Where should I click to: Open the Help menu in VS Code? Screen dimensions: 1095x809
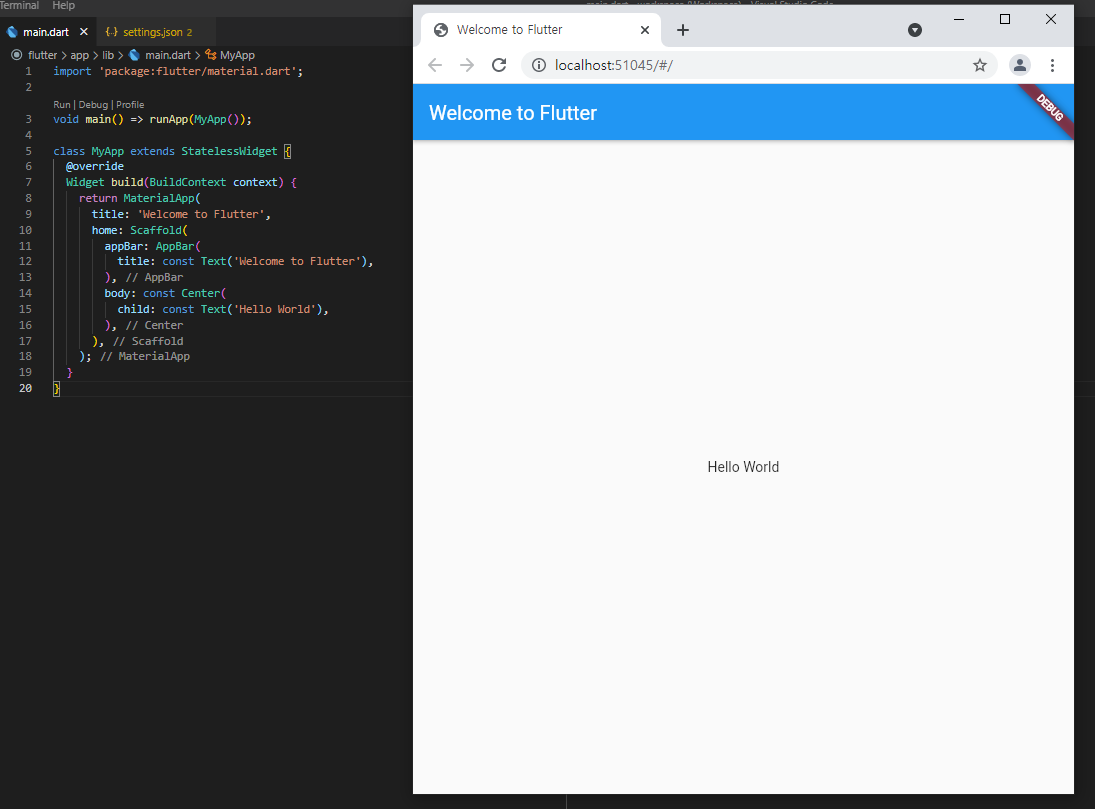coord(64,6)
